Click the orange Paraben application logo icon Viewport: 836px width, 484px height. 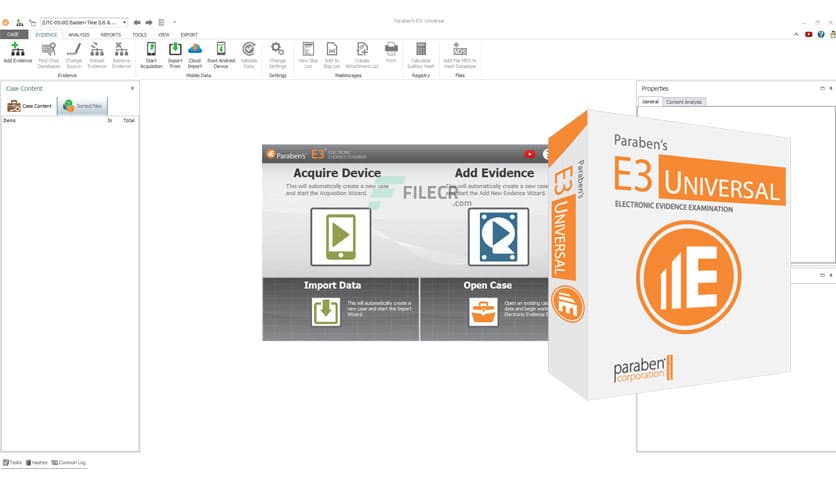[x=5, y=22]
